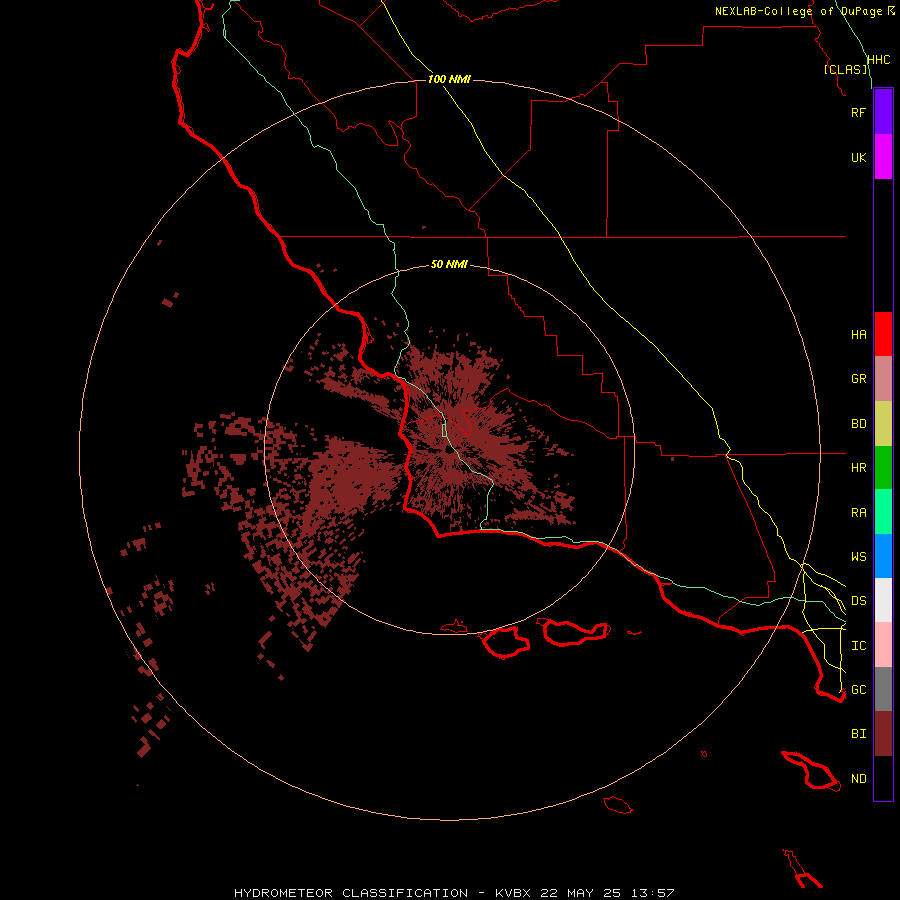Click the ND legend label
Viewport: 900px width, 900px height.
coord(858,779)
